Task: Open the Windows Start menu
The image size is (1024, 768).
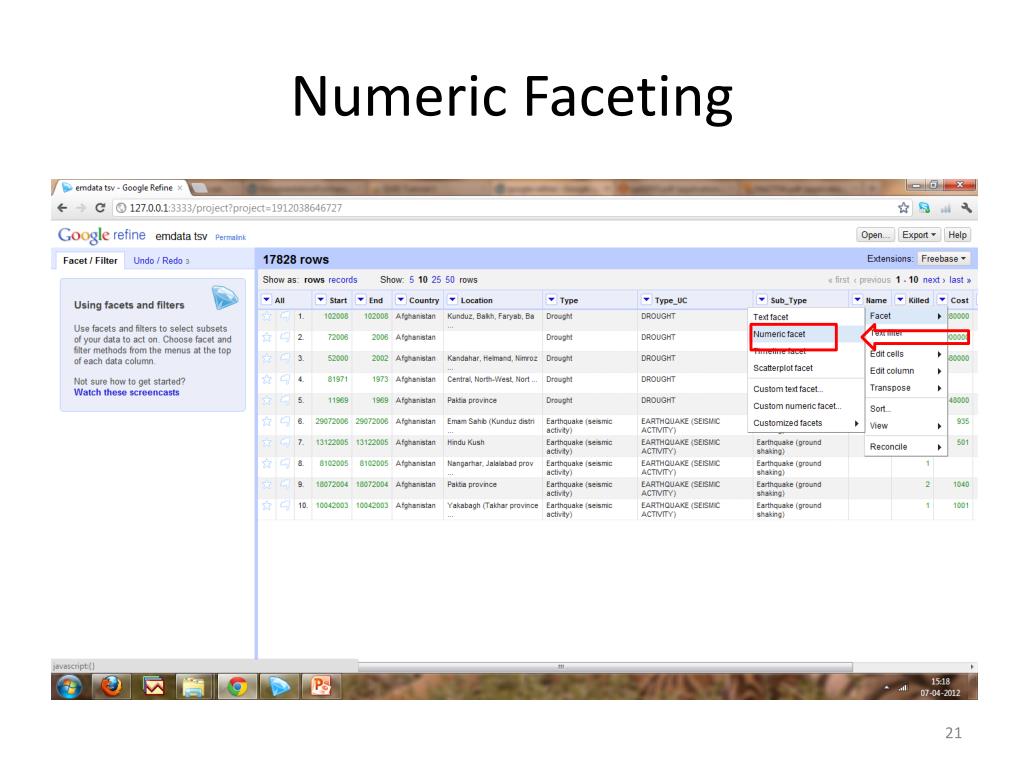Action: click(x=69, y=686)
